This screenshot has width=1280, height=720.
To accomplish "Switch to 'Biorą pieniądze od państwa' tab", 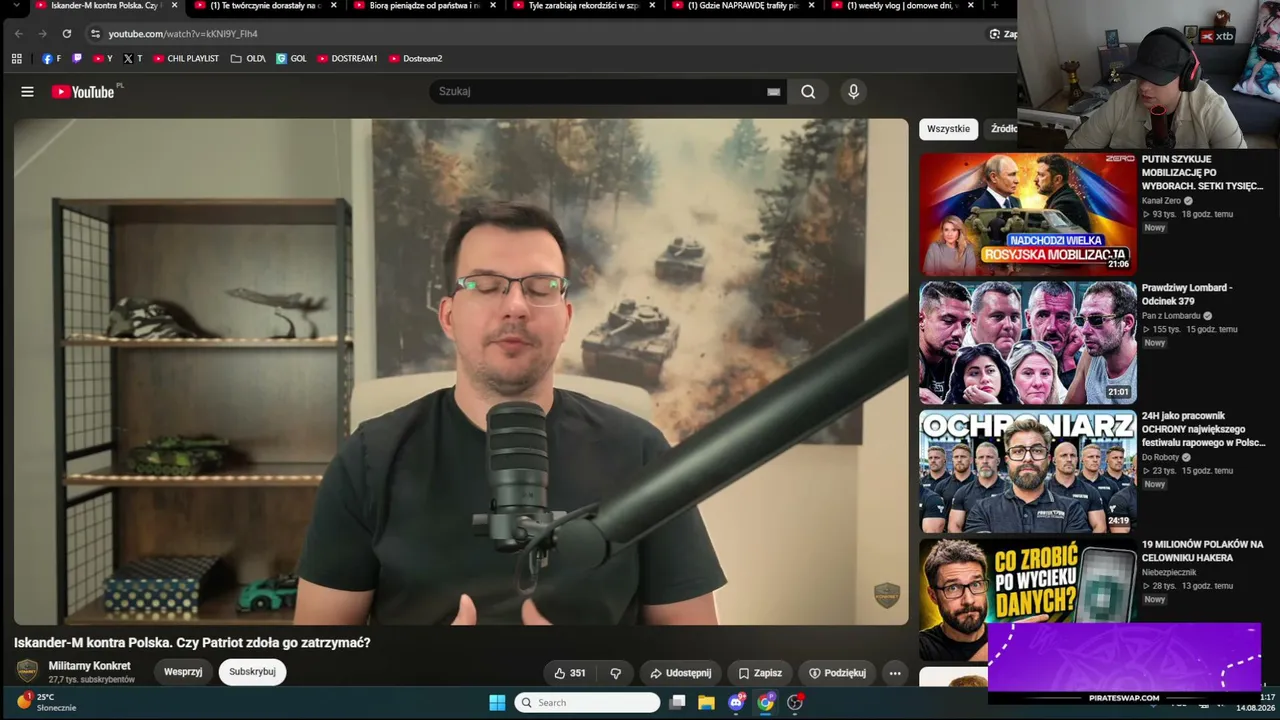I will [x=424, y=6].
